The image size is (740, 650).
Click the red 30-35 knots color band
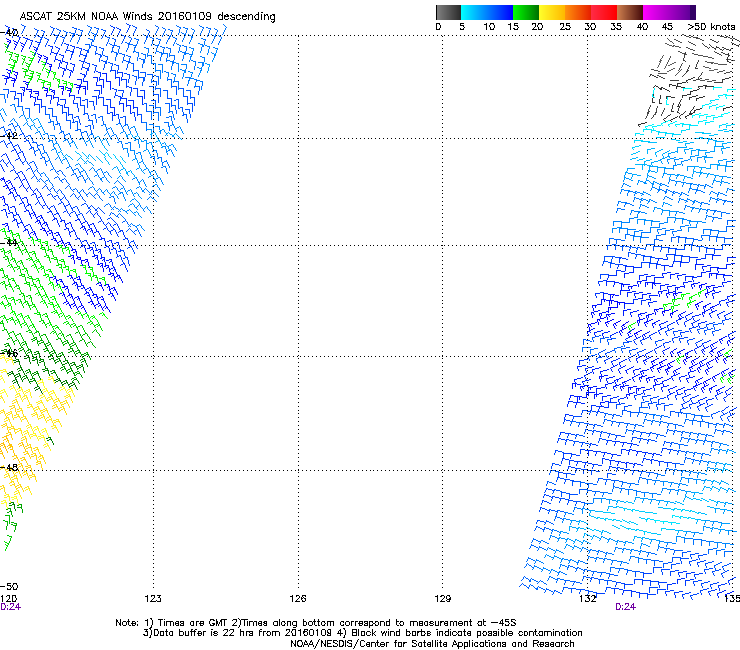tap(604, 12)
